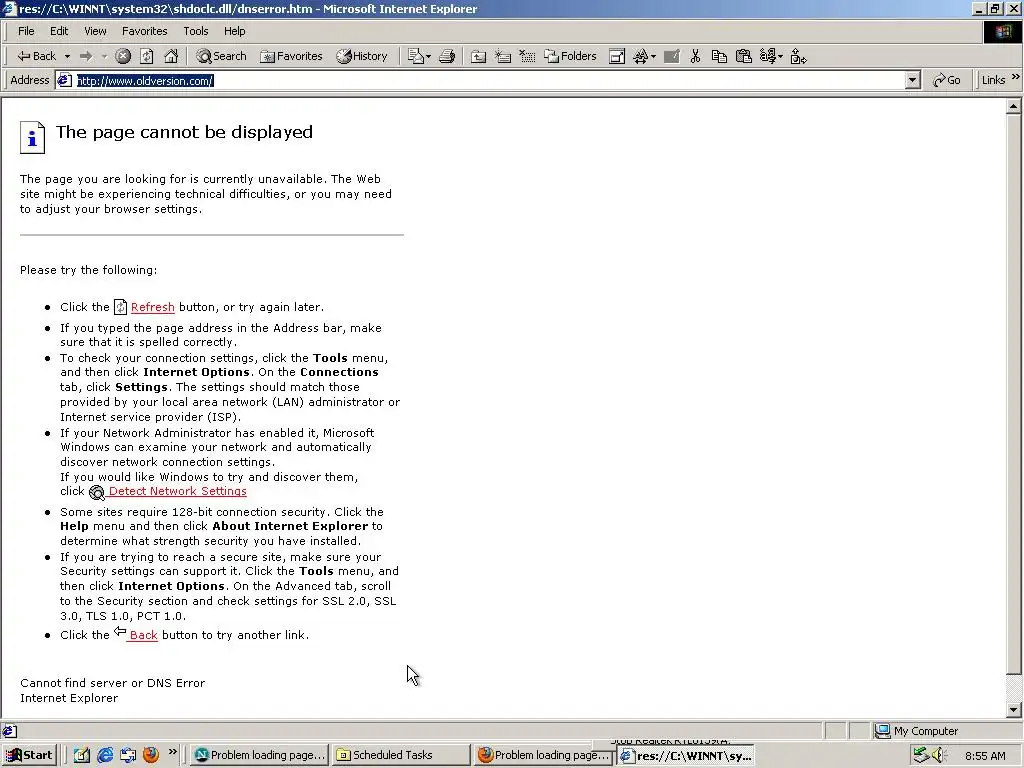This screenshot has width=1024, height=768.
Task: Click the Cut scissors icon
Action: [696, 56]
